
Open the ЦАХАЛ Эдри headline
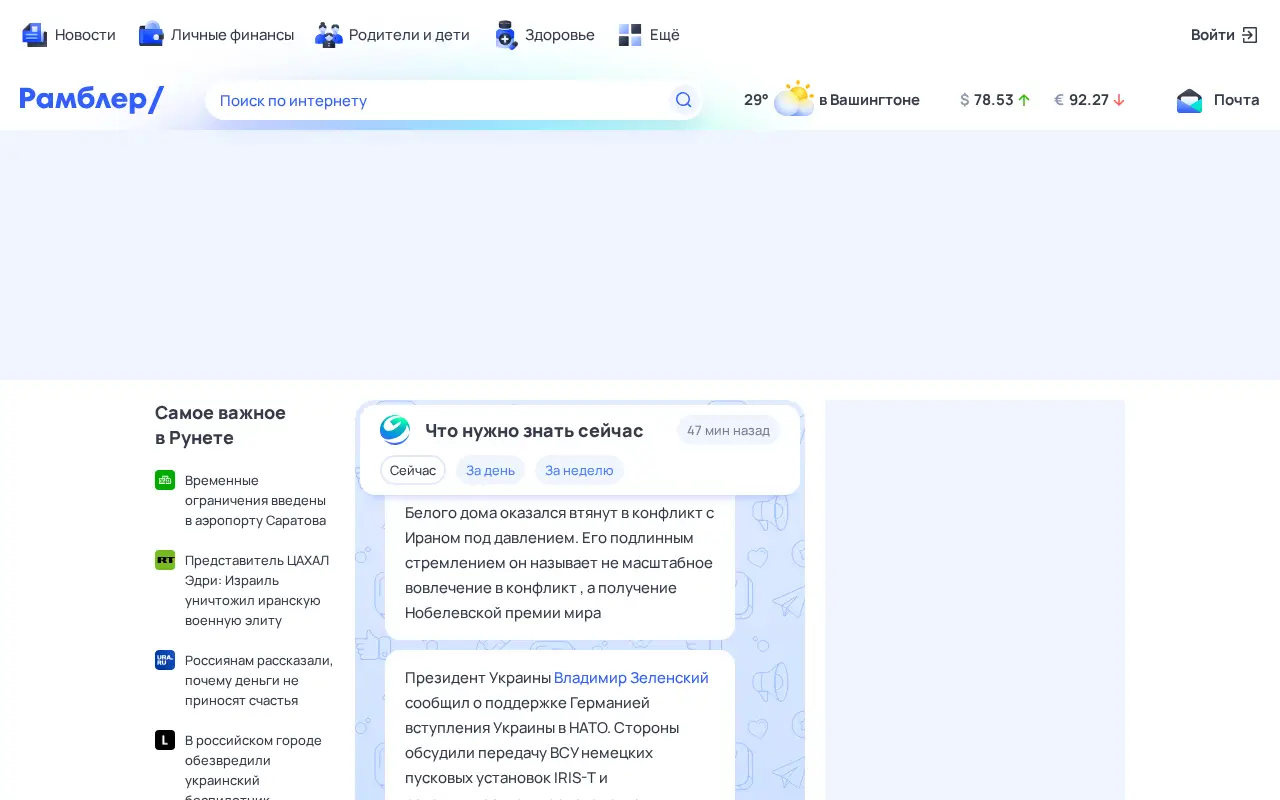click(x=258, y=590)
